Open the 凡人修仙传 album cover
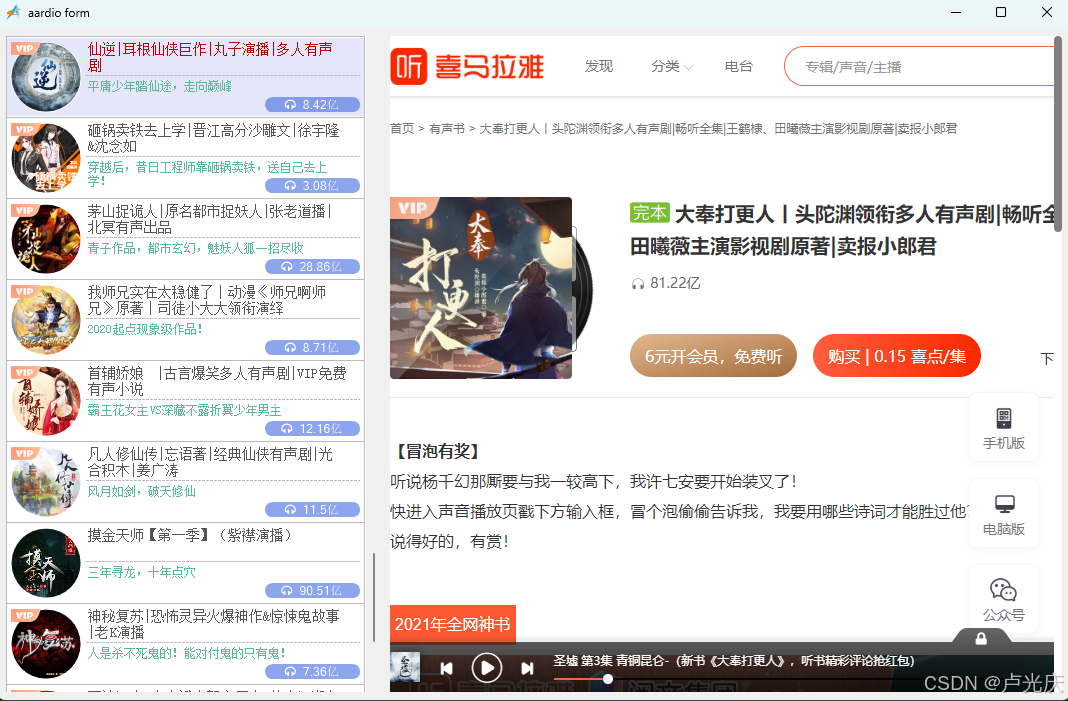Viewport: 1068px width, 701px height. (x=46, y=482)
